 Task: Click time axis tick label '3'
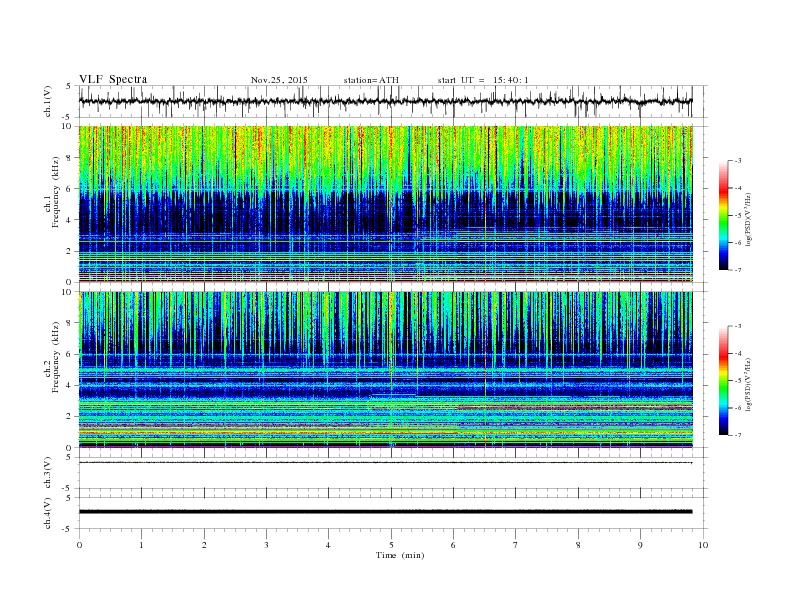coord(266,545)
